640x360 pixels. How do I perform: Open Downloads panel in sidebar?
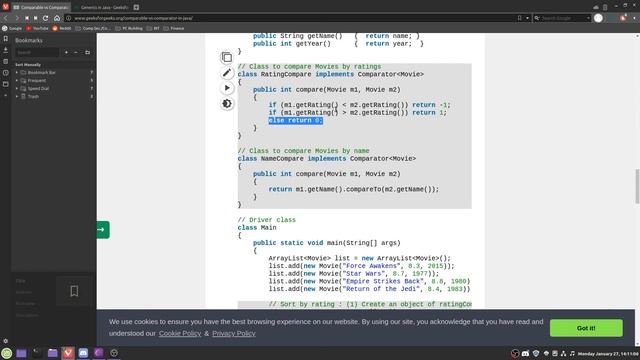click(x=5, y=50)
